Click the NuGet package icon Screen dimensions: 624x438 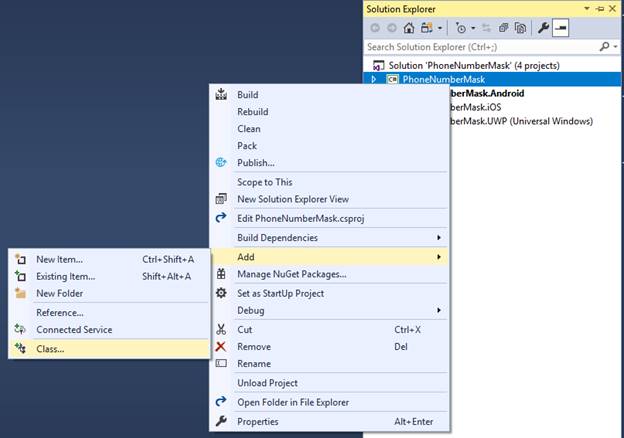221,274
